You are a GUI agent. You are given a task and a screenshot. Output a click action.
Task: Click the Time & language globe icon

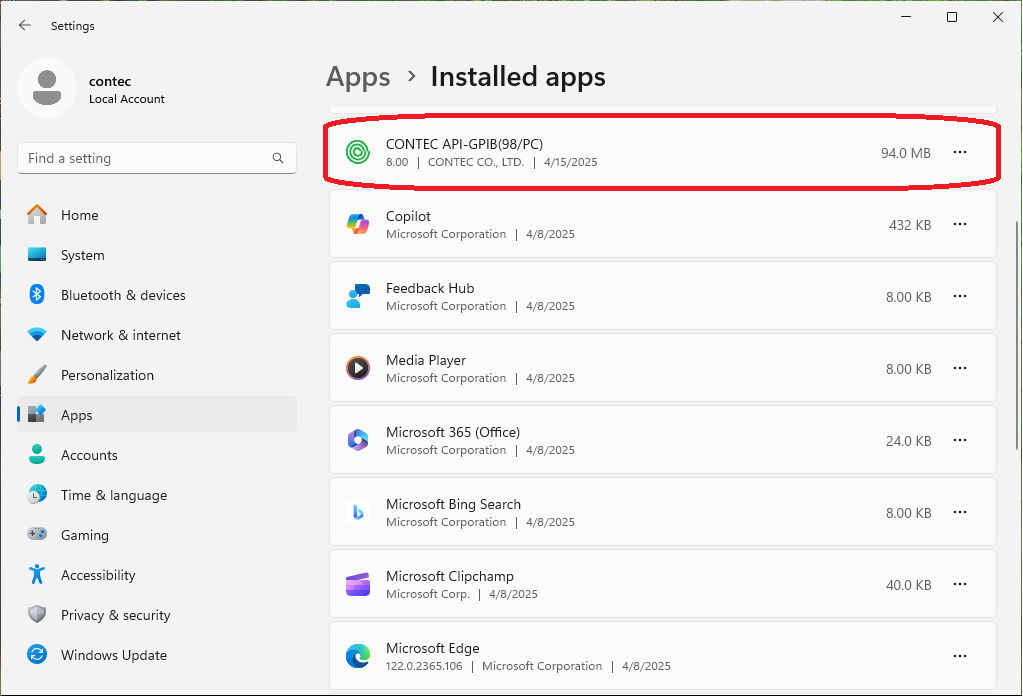[37, 494]
